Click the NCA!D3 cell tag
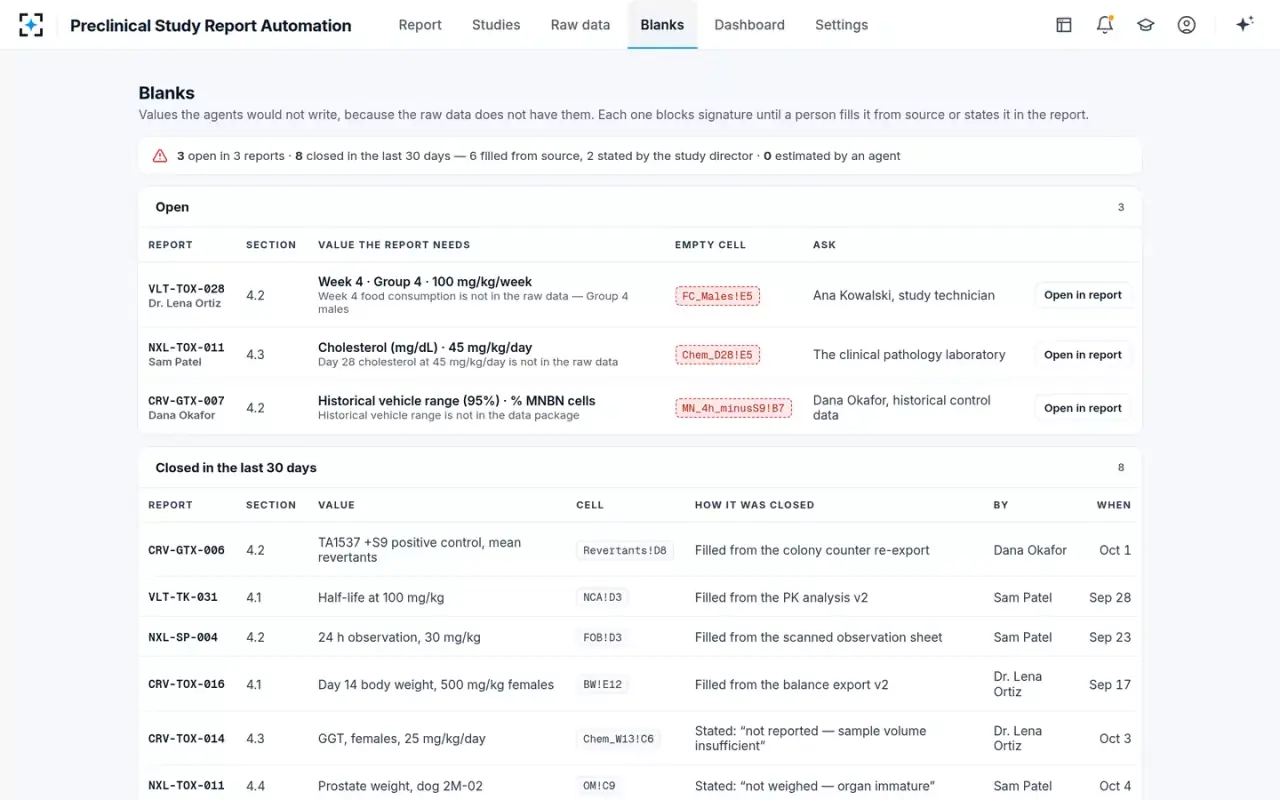Screen dimensions: 1280x800 [x=603, y=598]
